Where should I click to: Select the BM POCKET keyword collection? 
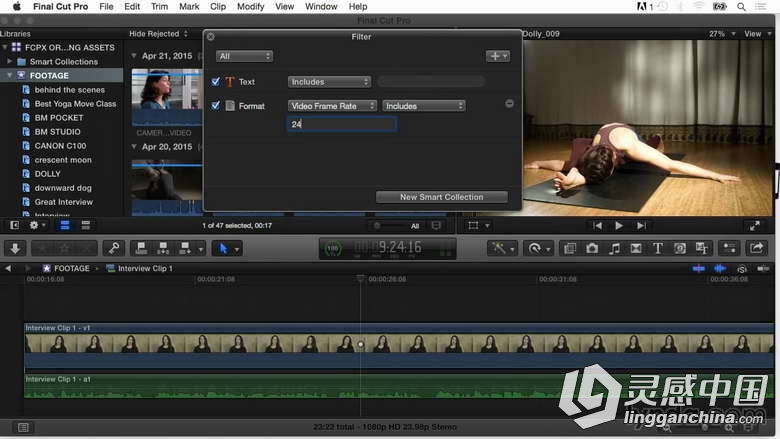click(x=59, y=118)
